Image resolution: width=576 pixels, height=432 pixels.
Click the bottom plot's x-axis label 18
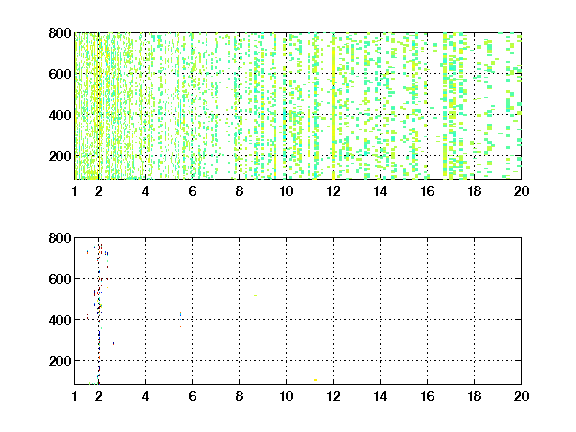474,396
